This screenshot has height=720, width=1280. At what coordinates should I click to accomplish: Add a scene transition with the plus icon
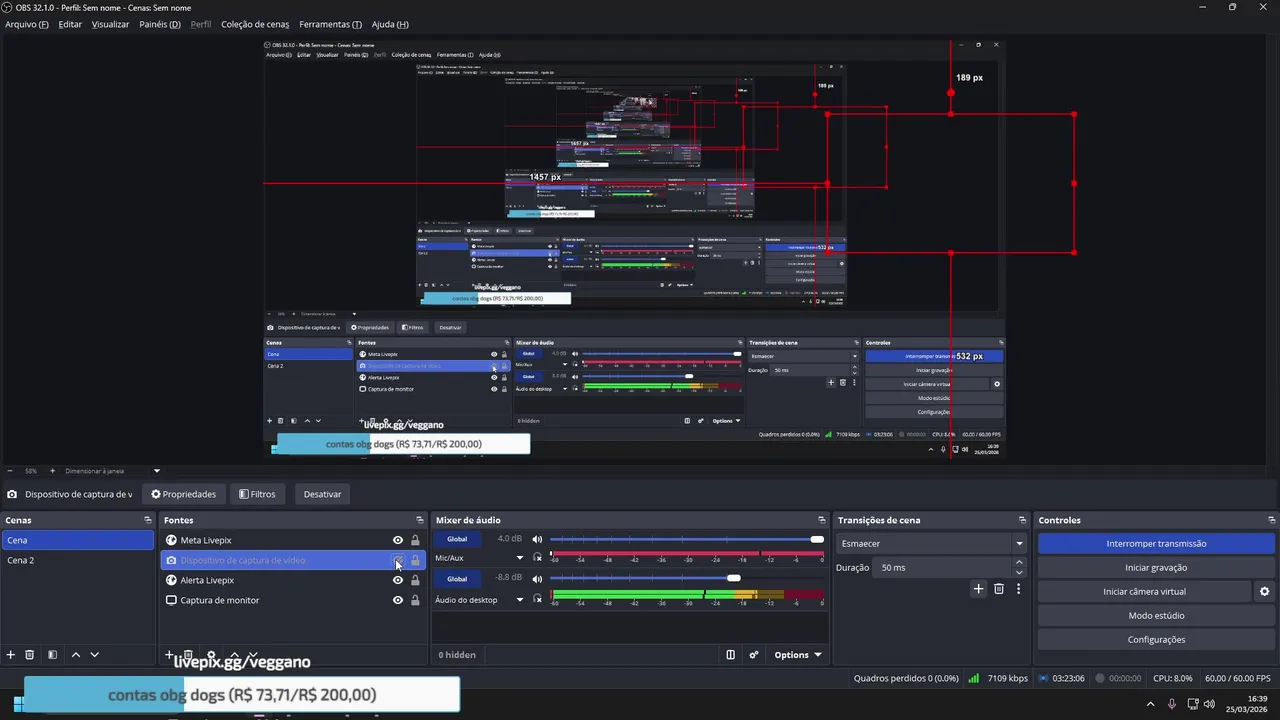click(x=978, y=589)
